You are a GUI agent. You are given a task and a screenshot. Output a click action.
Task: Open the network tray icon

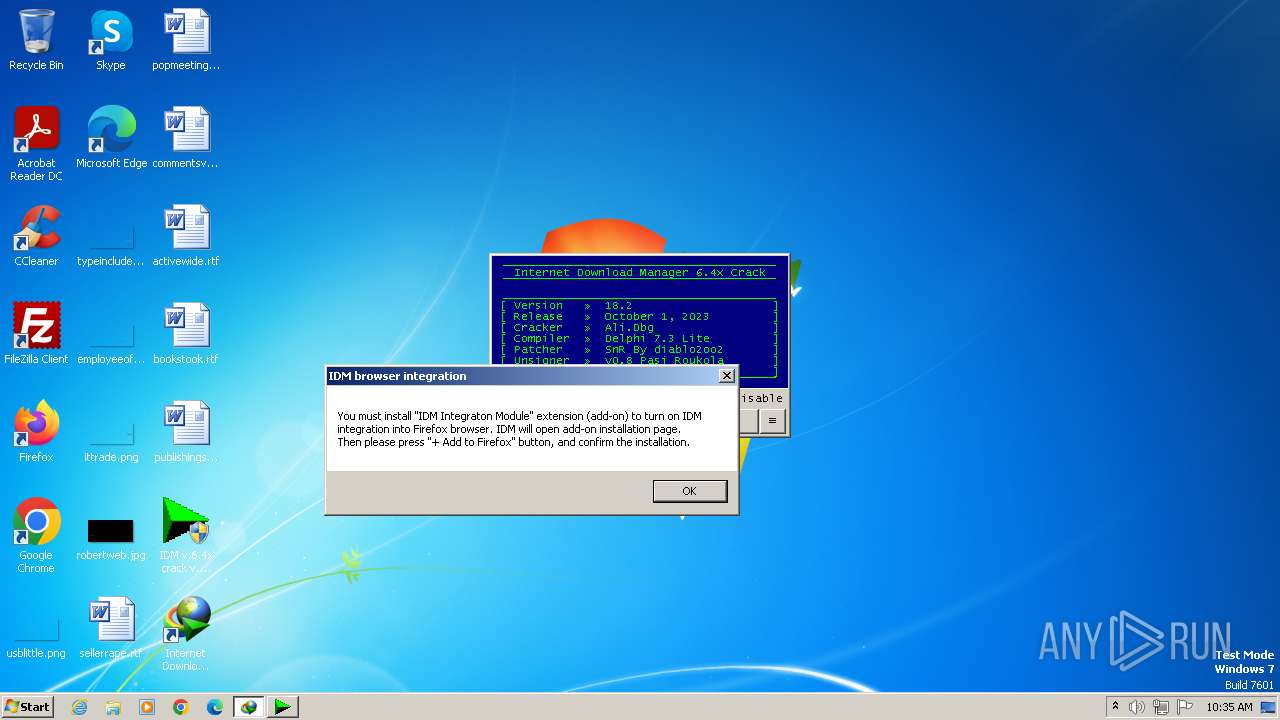[1161, 707]
